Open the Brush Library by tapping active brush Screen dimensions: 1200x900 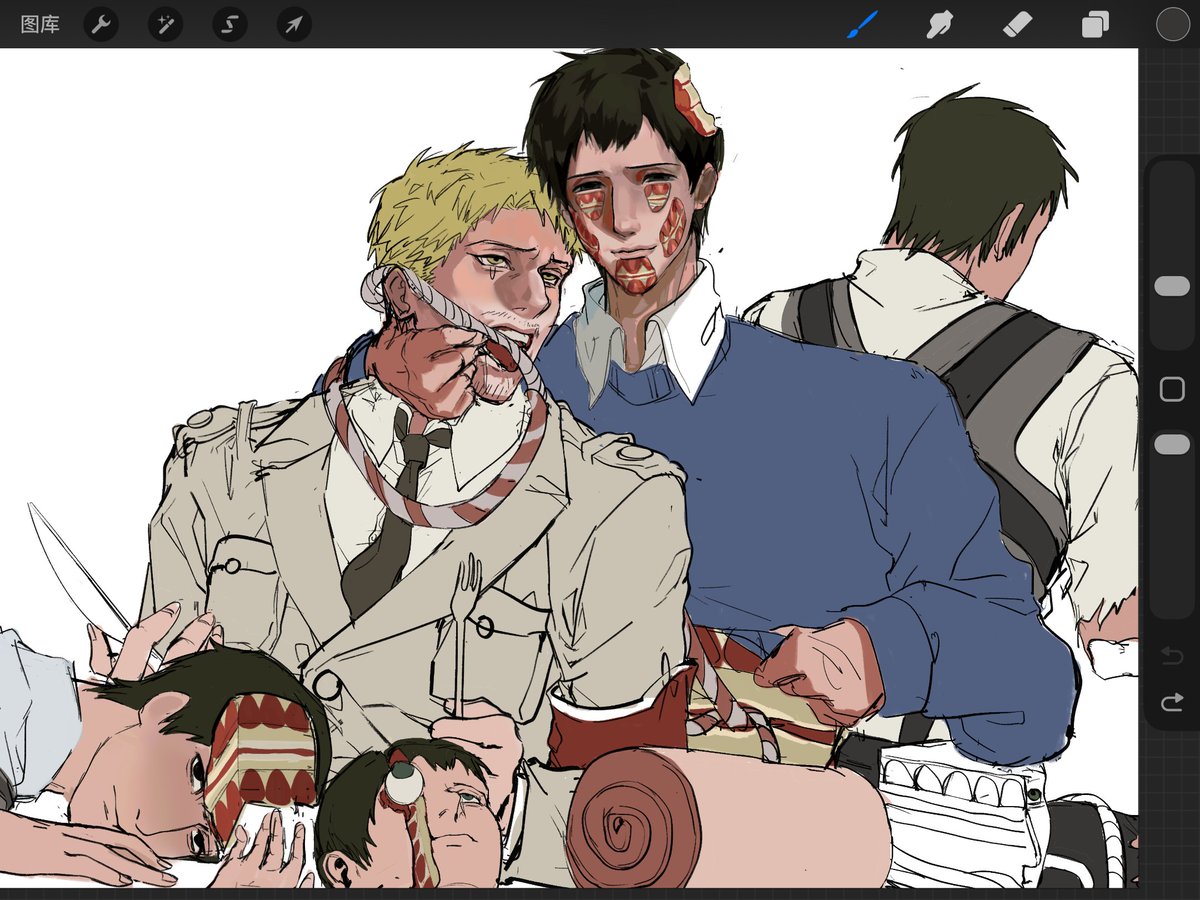[x=862, y=24]
